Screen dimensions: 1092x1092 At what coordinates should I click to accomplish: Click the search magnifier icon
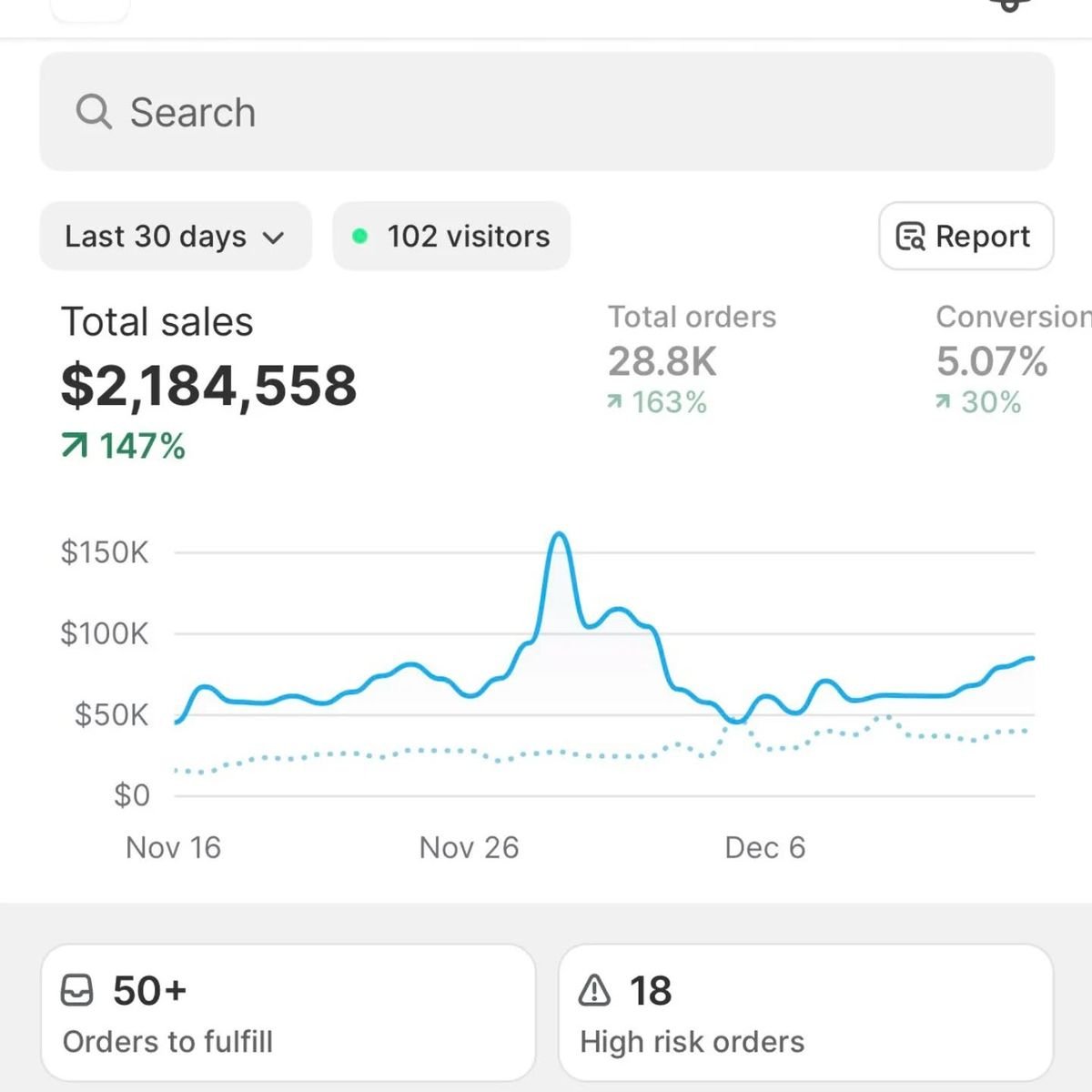pos(95,111)
